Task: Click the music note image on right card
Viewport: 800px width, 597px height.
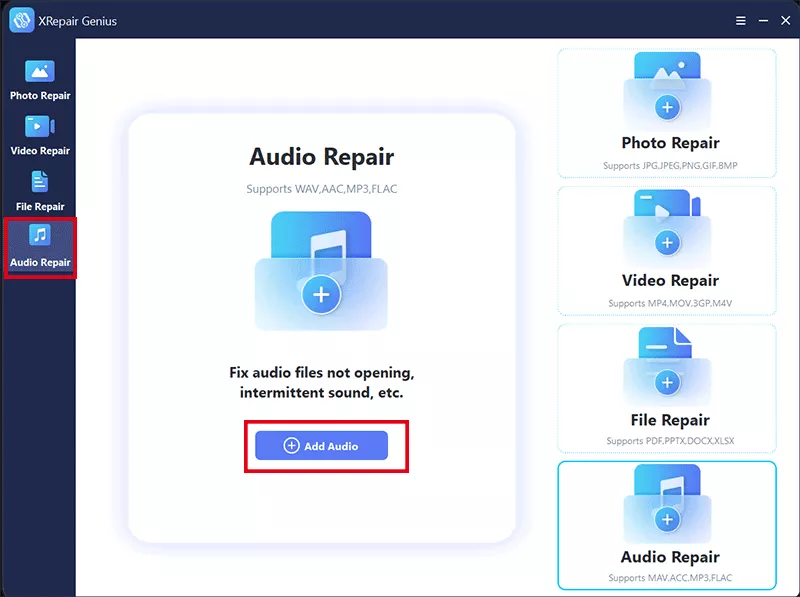Action: (x=667, y=504)
